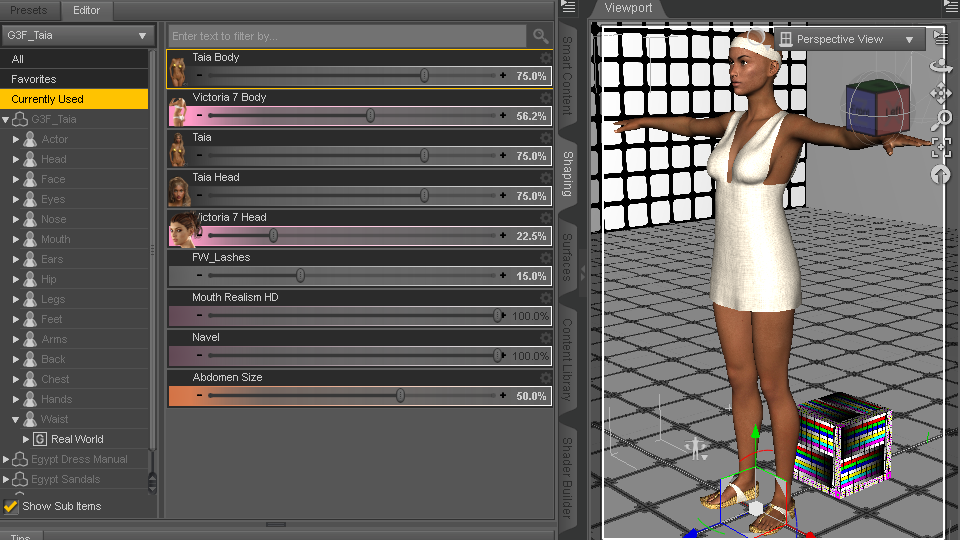Click the view cube in viewport

pos(877,109)
